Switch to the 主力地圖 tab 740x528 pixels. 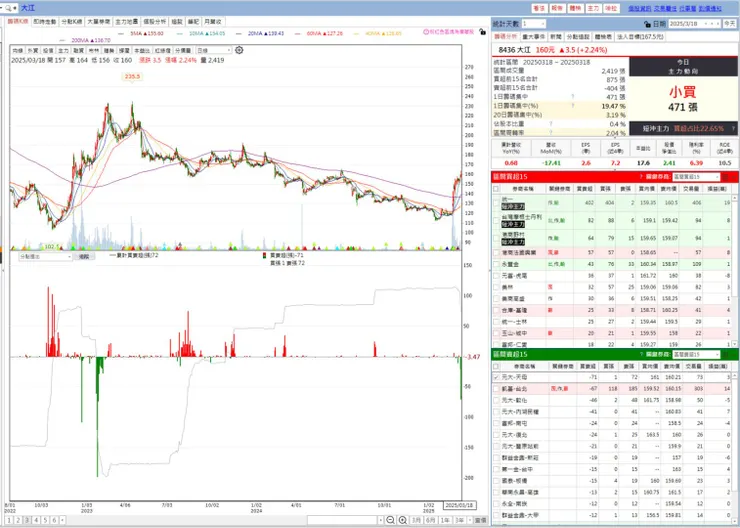[x=127, y=22]
